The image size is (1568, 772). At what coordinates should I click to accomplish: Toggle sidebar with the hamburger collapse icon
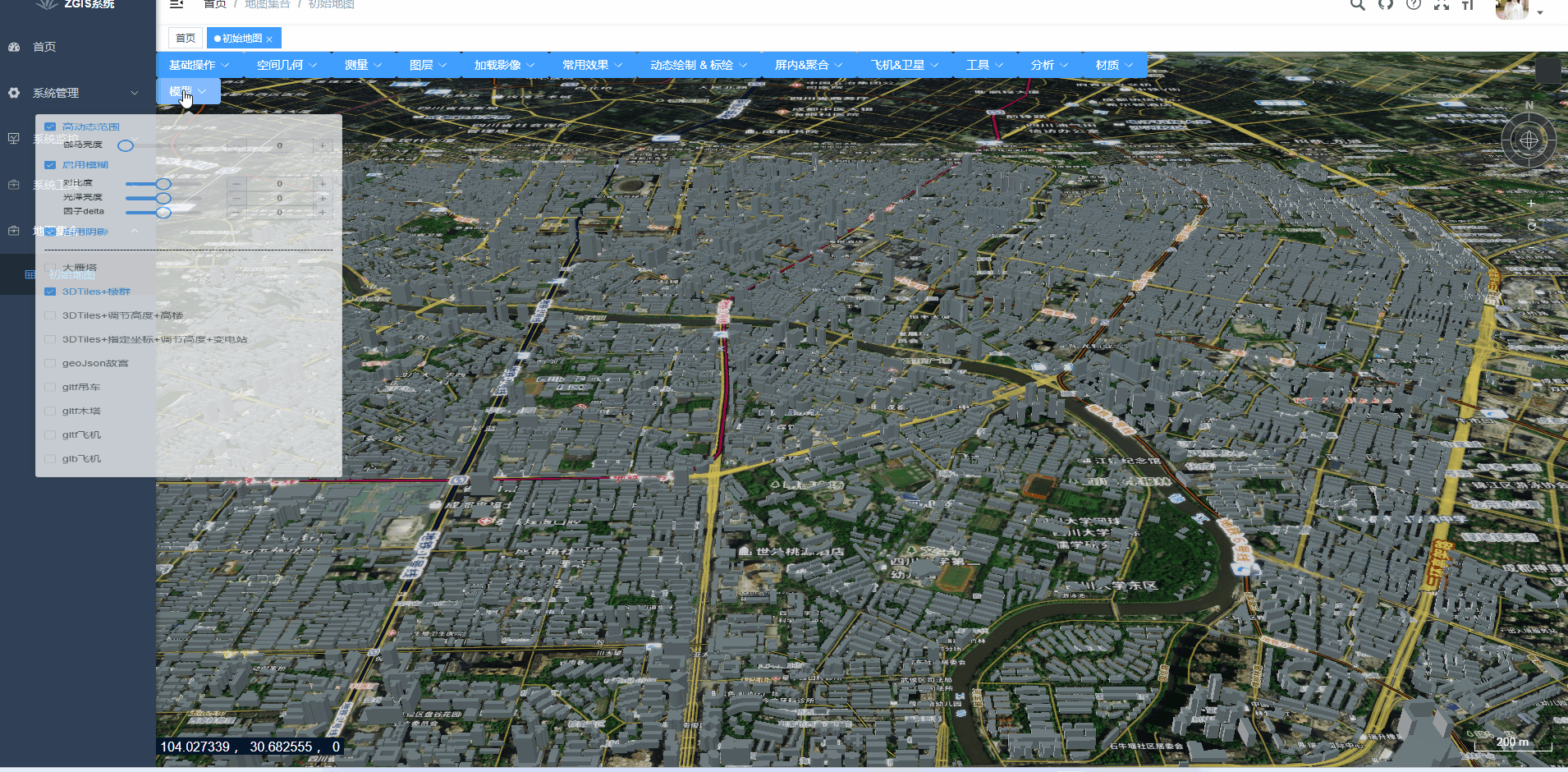point(177,4)
